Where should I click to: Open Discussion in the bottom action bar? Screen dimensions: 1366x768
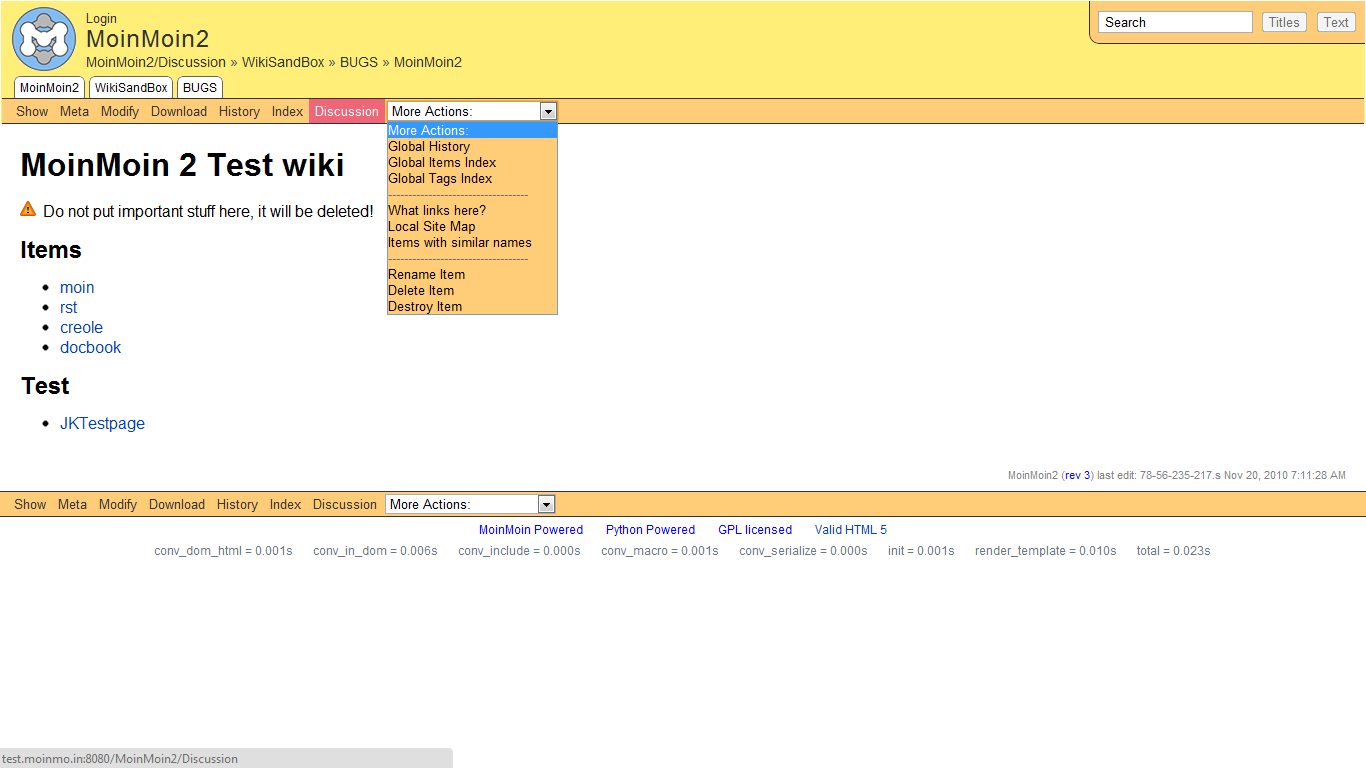pyautogui.click(x=345, y=505)
